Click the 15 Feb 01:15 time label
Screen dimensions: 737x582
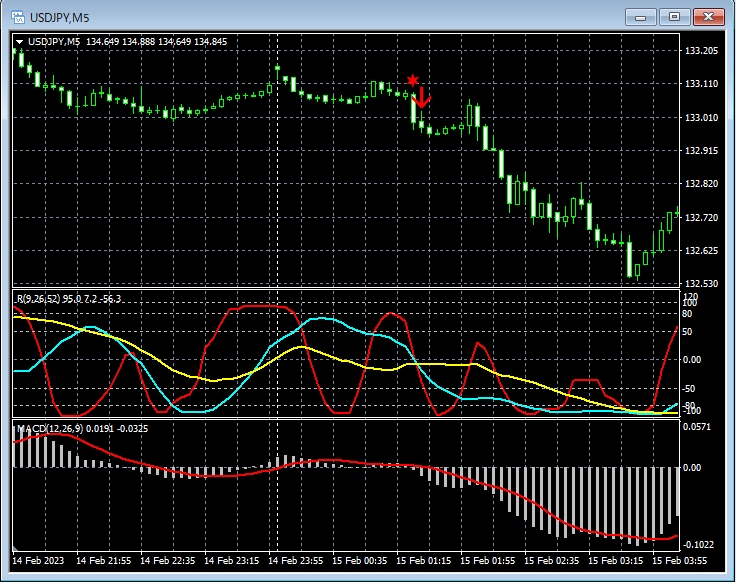pyautogui.click(x=424, y=561)
